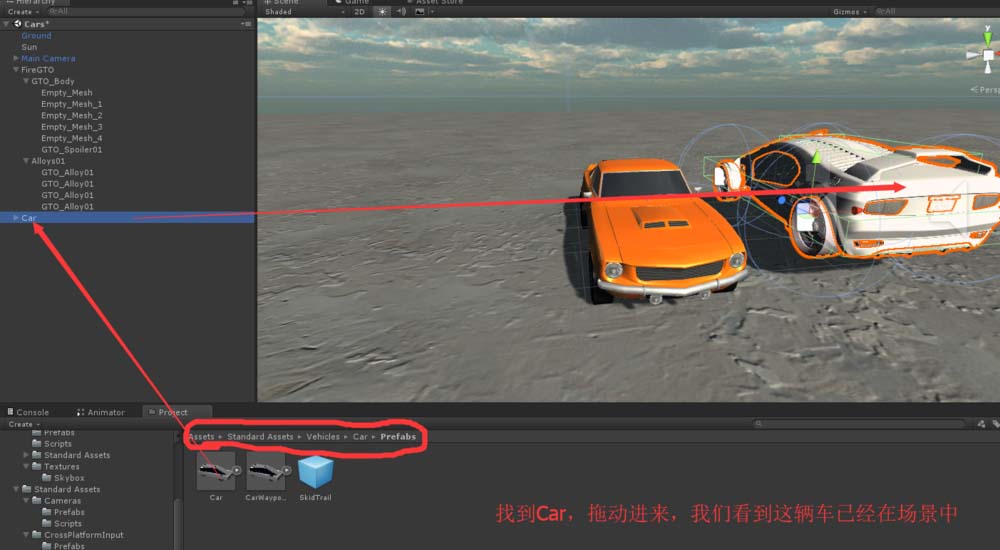This screenshot has height=550, width=1000.
Task: Click Assets in the breadcrumb path
Action: point(202,437)
